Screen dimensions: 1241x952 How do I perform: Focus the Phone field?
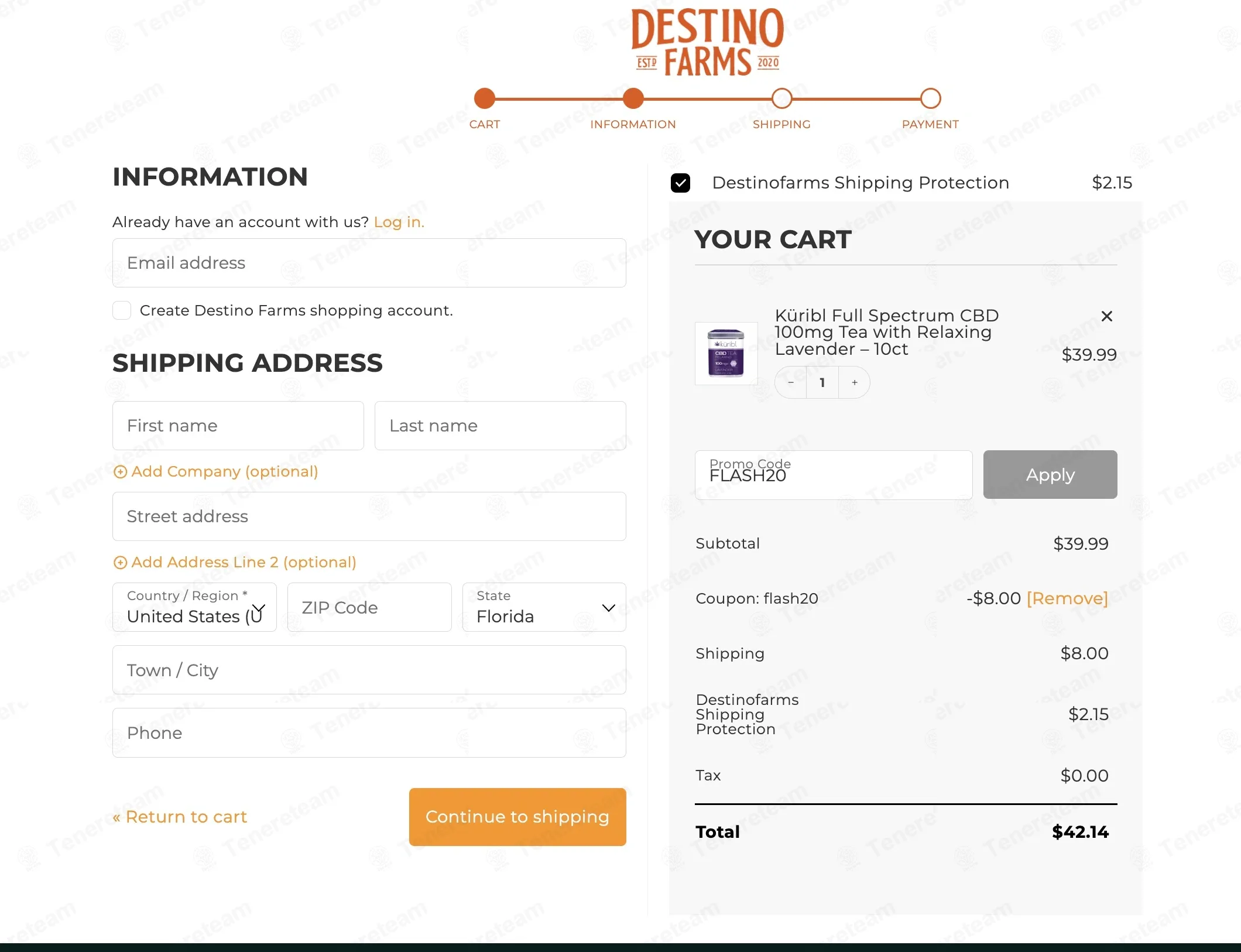click(x=369, y=733)
